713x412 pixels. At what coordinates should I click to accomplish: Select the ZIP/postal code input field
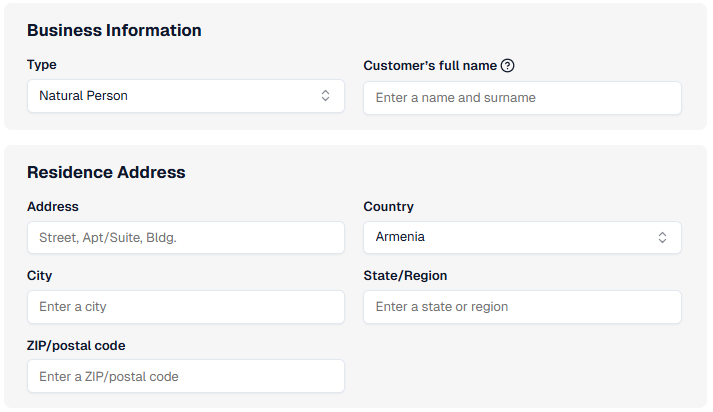185,377
